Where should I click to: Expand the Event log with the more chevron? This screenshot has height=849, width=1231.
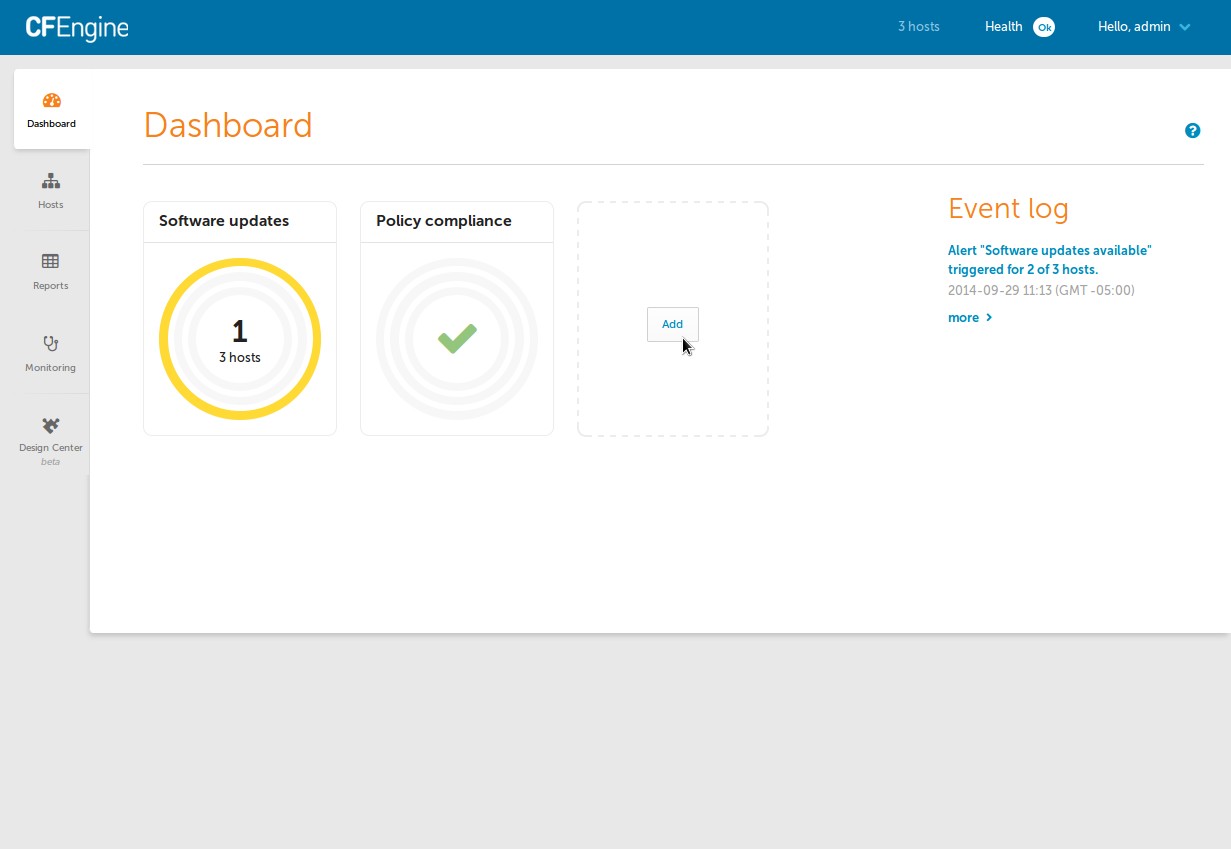point(988,317)
